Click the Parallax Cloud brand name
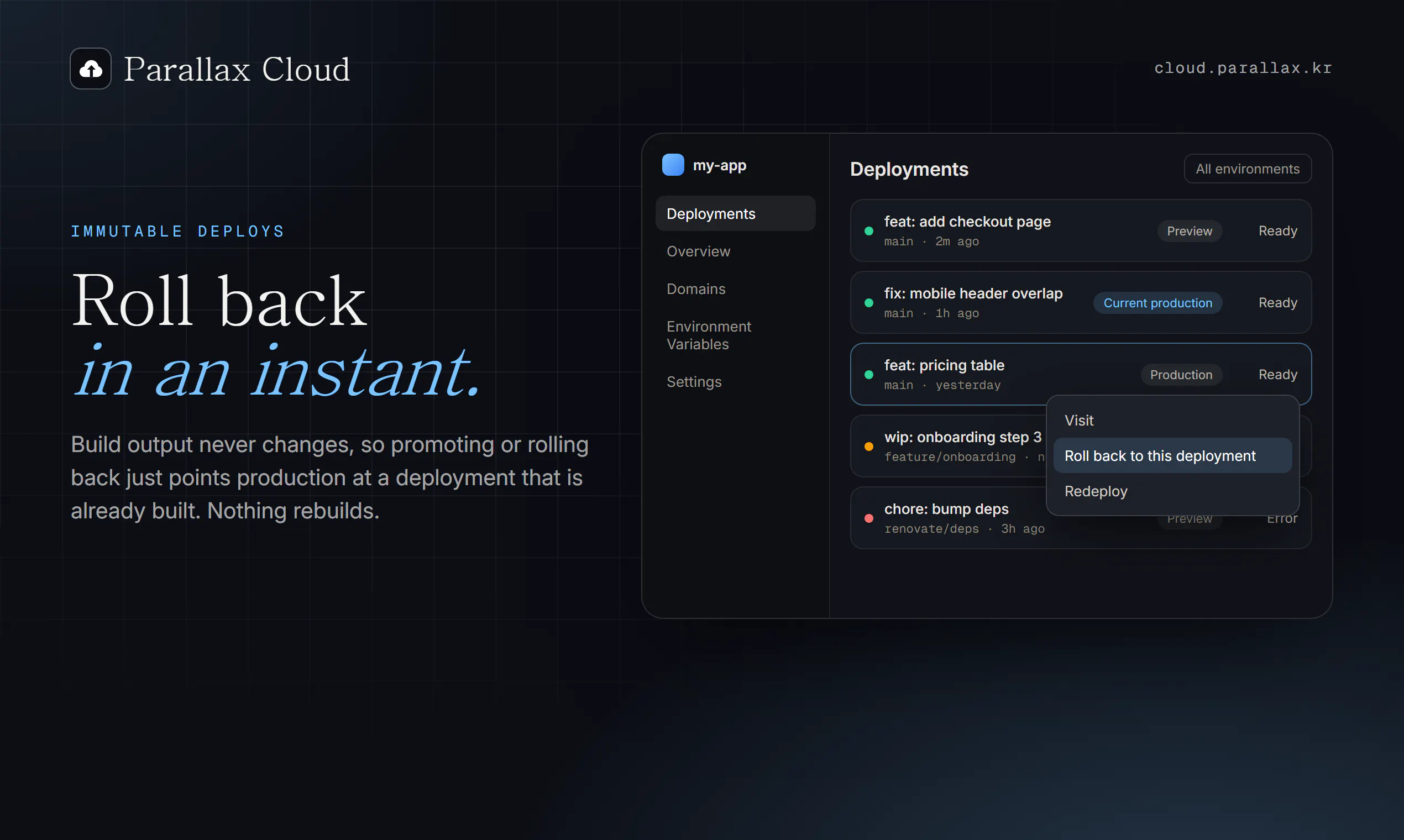 point(237,69)
